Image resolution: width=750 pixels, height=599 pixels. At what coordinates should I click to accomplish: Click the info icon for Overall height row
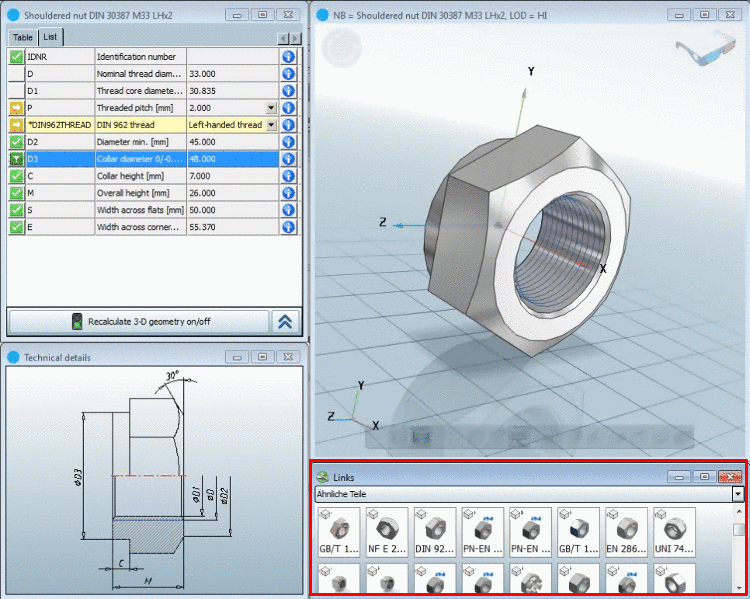[289, 193]
